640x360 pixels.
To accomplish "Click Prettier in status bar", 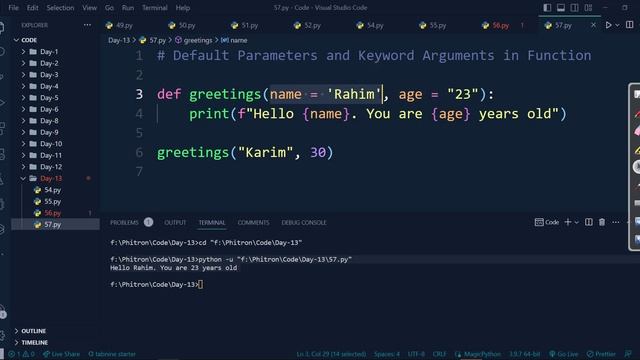I will point(601,354).
